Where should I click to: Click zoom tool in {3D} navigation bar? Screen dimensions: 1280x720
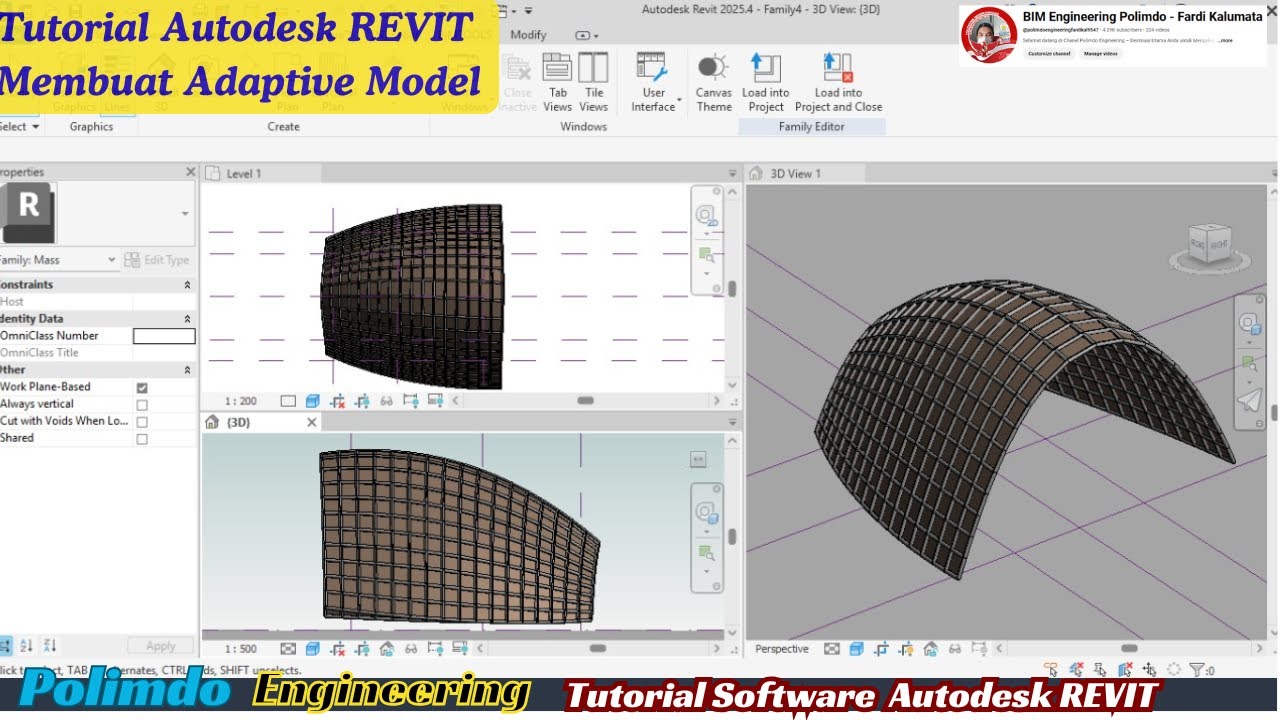(x=707, y=553)
